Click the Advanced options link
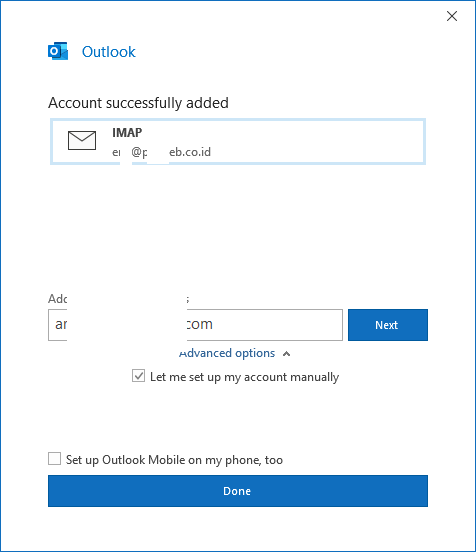The width and height of the screenshot is (476, 552). click(x=227, y=353)
